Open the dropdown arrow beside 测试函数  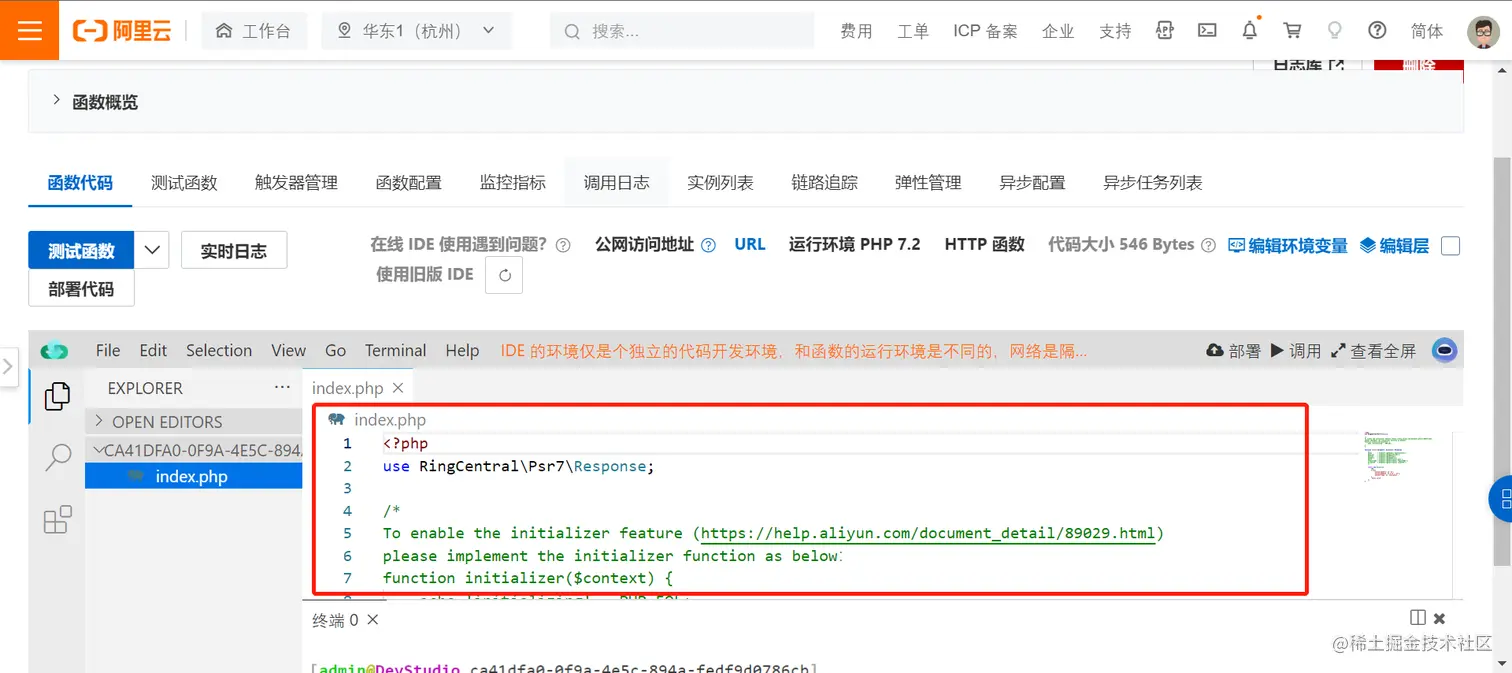point(152,250)
